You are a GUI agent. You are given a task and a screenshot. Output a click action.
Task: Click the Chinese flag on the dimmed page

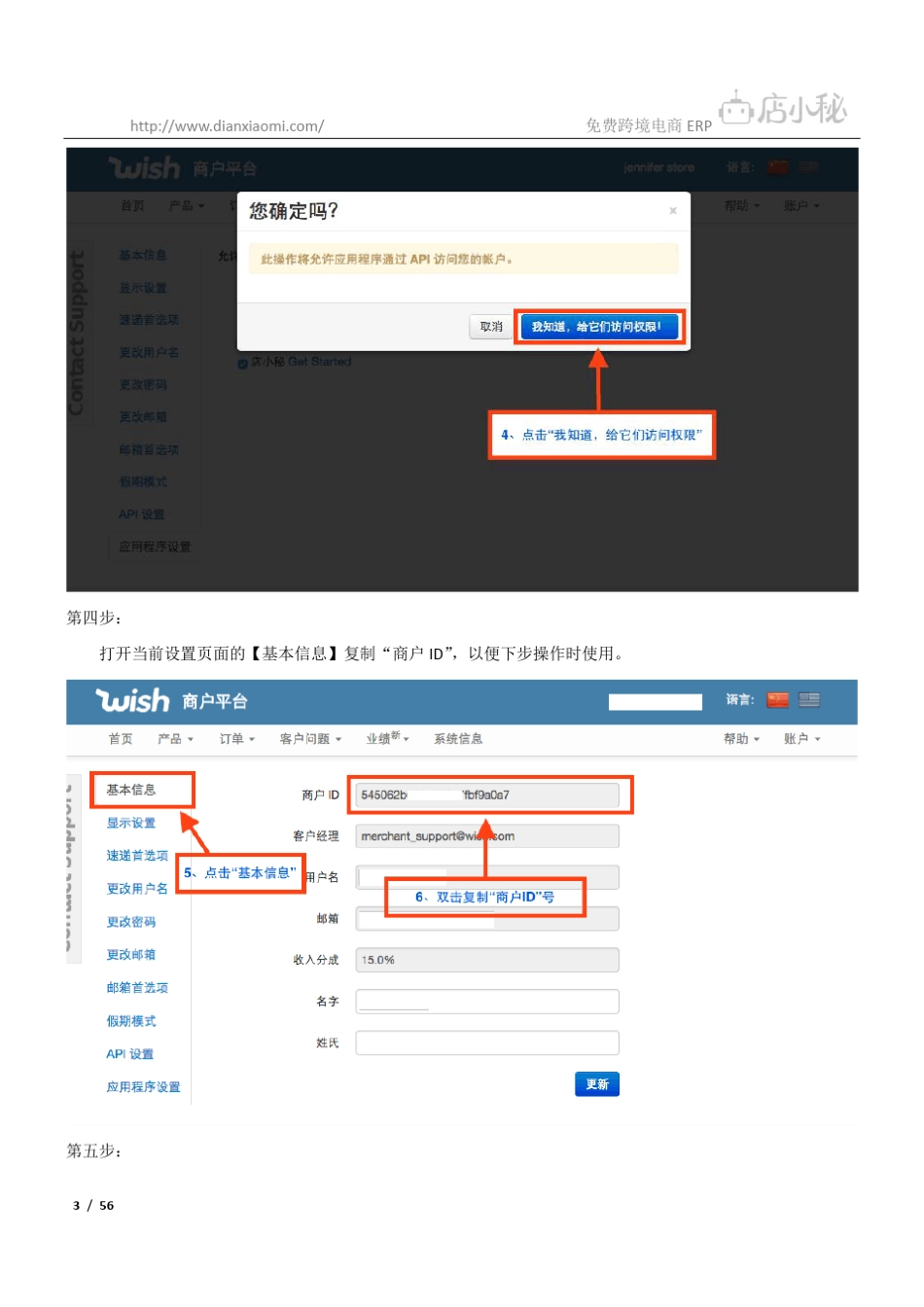777,167
